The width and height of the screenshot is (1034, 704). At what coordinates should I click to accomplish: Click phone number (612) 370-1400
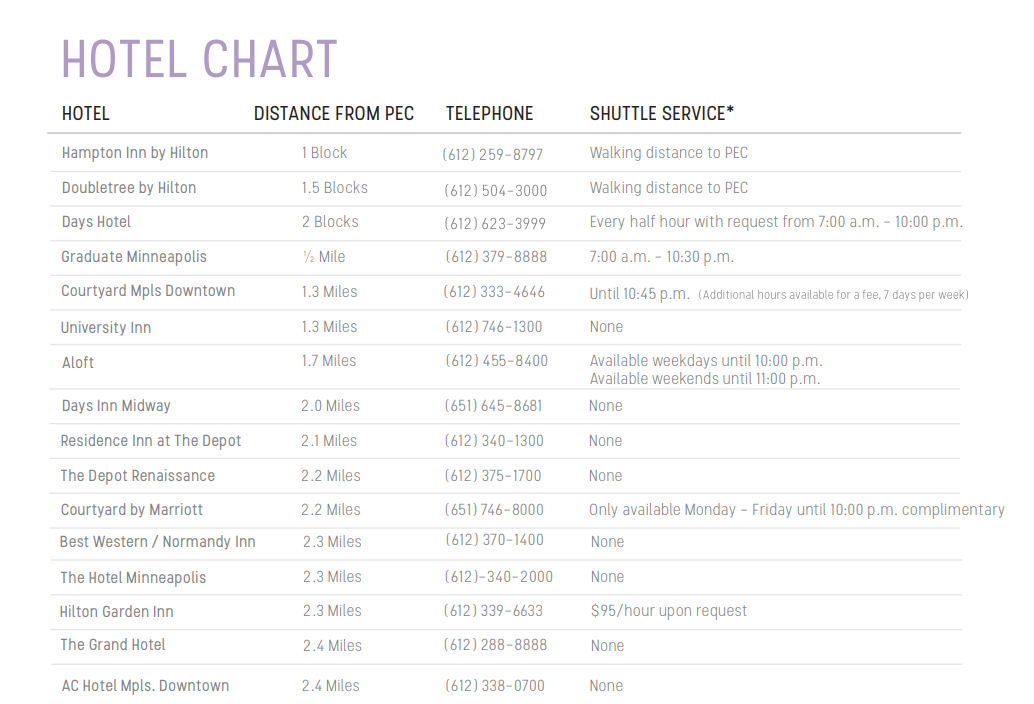[495, 540]
